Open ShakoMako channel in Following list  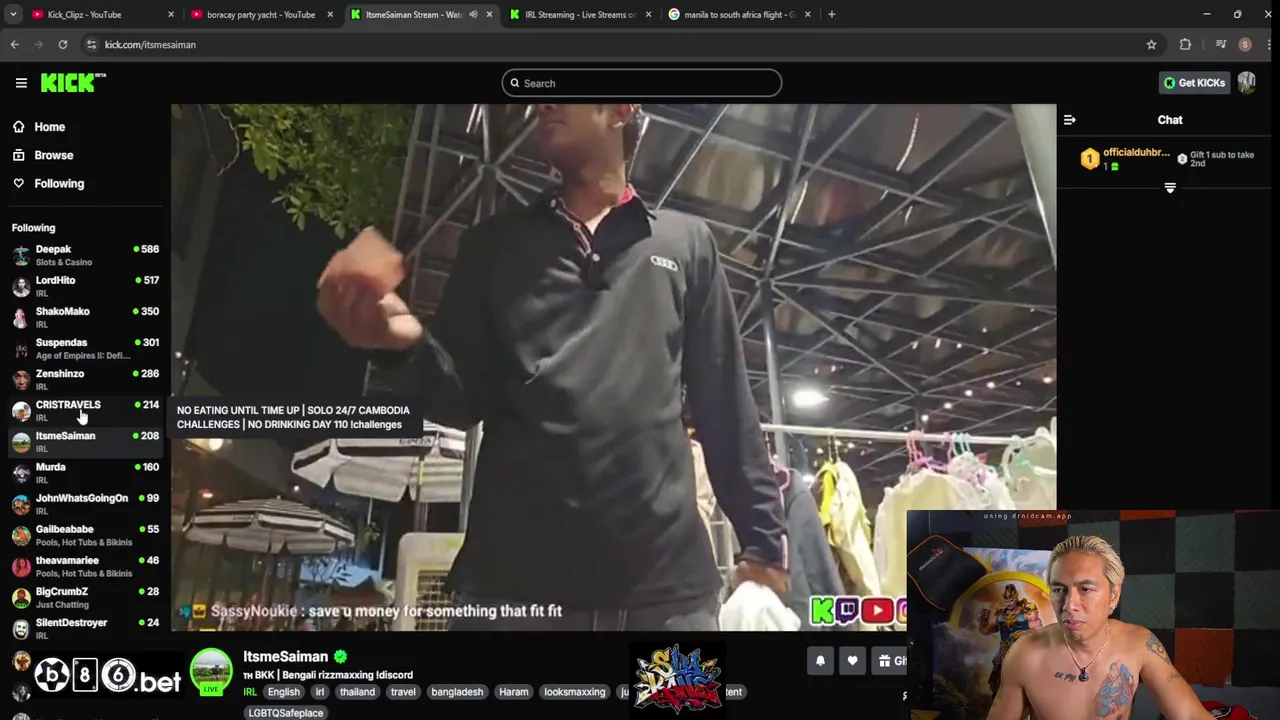click(85, 317)
